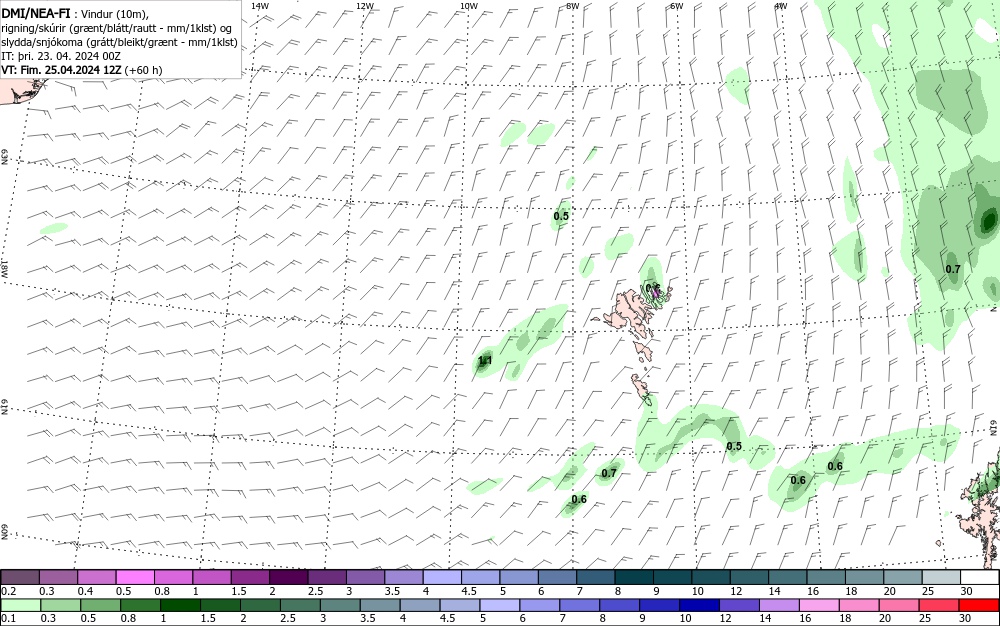Viewport: 1000px width, 626px height.
Task: Click the 12W longitude label
Action: point(364,6)
